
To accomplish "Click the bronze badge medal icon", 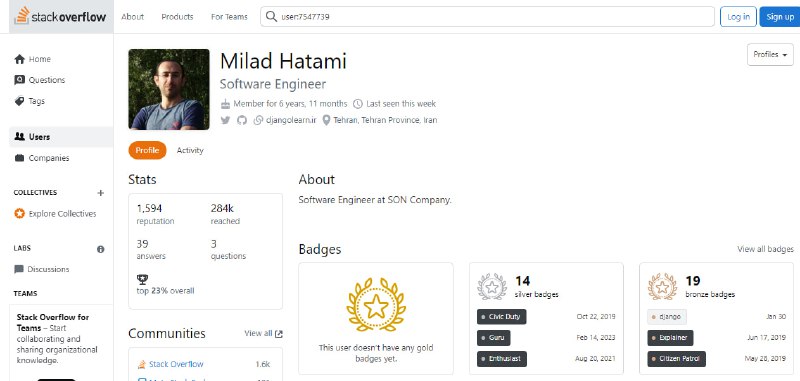I will tap(662, 286).
